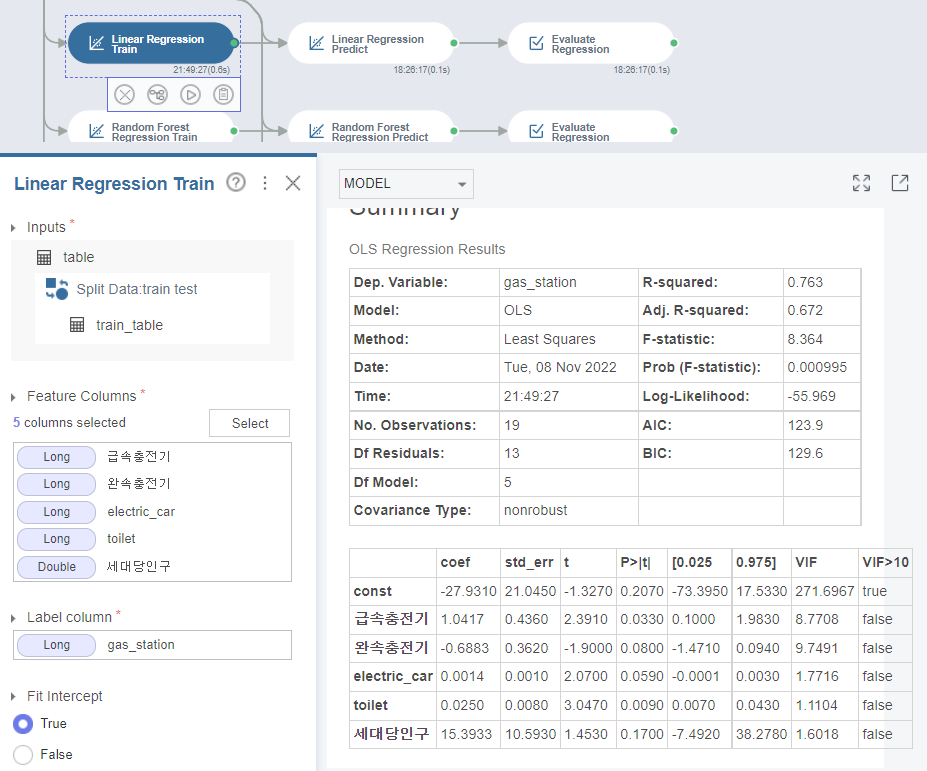Select the Random Forest Regression Predict node
The image size is (927, 771).
[371, 129]
